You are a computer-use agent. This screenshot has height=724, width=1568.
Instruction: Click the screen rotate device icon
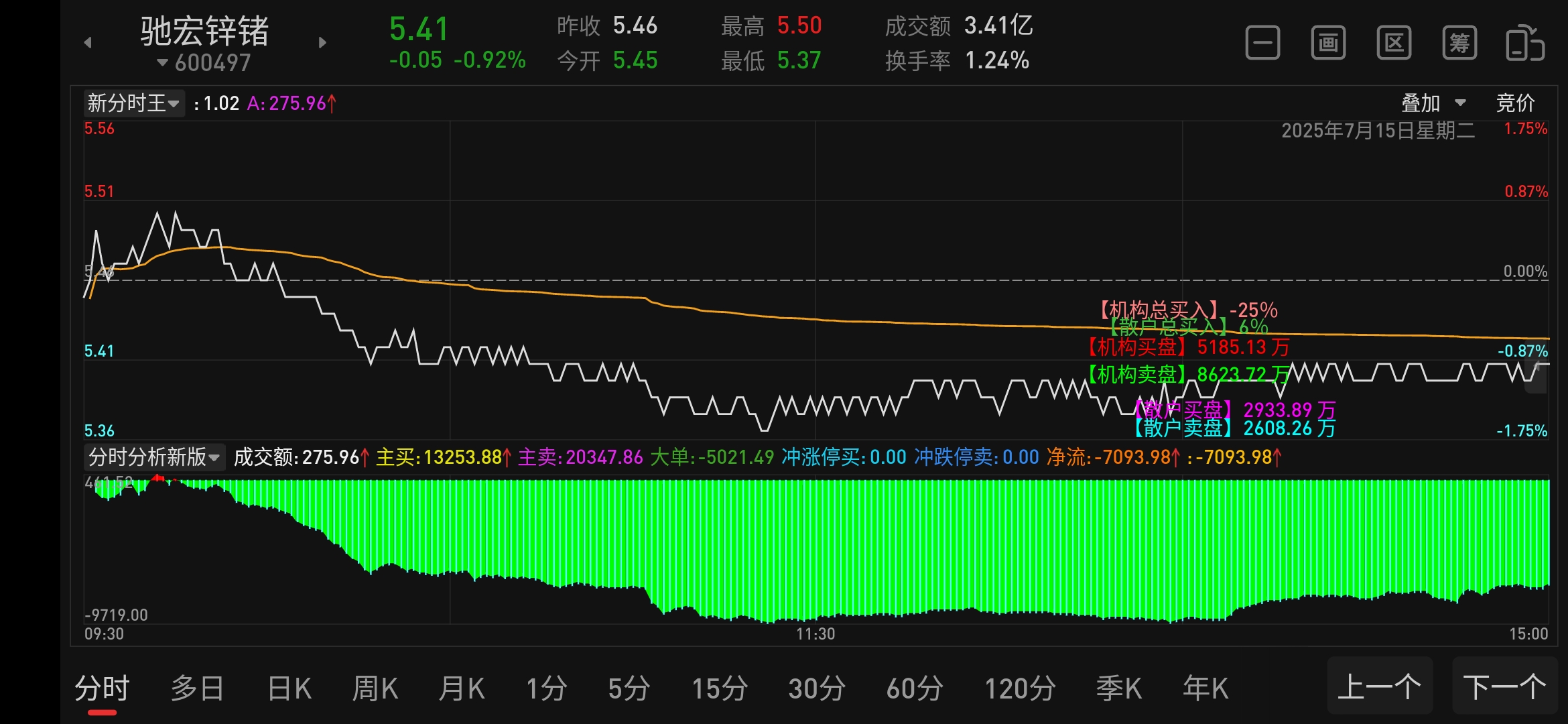tap(1525, 44)
